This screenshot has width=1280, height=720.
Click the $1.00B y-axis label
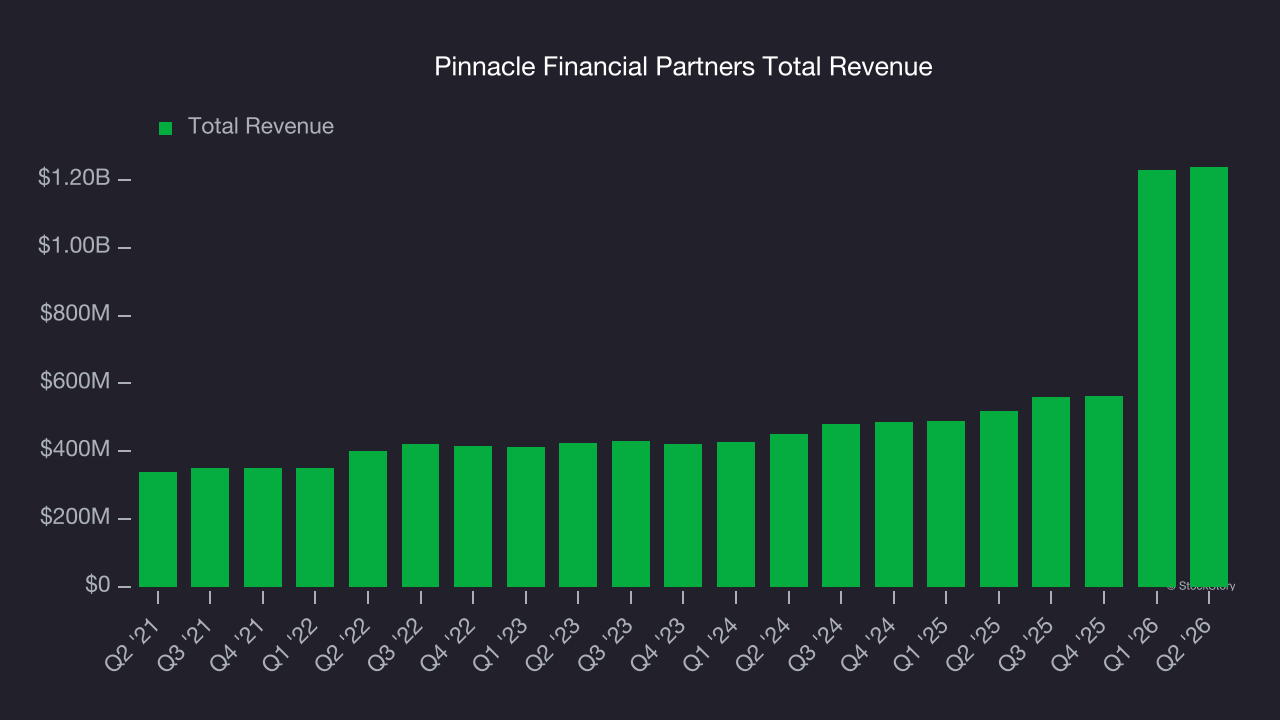[74, 246]
